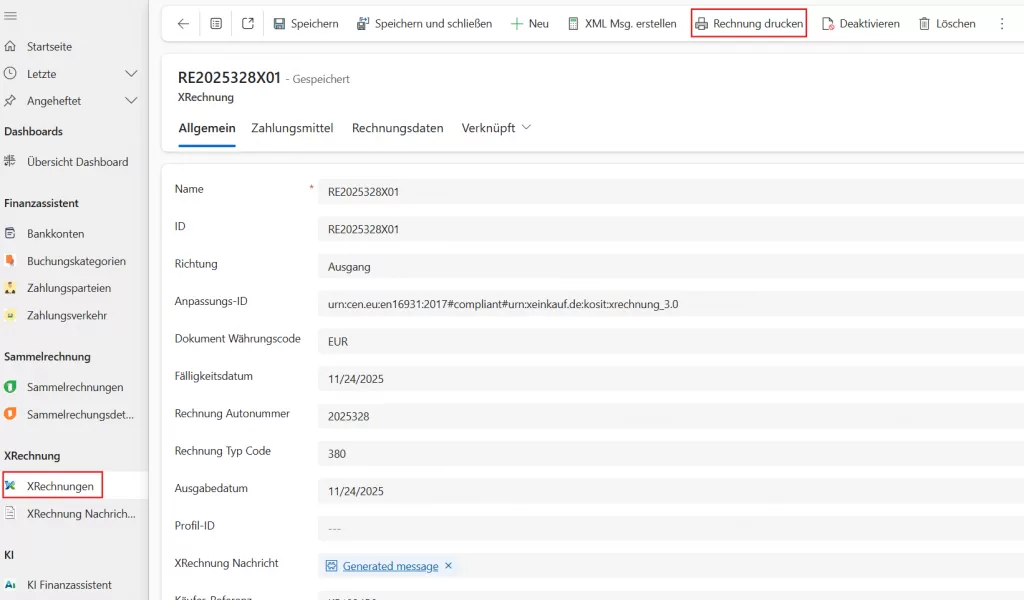Open XRechnungen in sidebar
Viewport: 1024px width, 600px height.
click(60, 486)
